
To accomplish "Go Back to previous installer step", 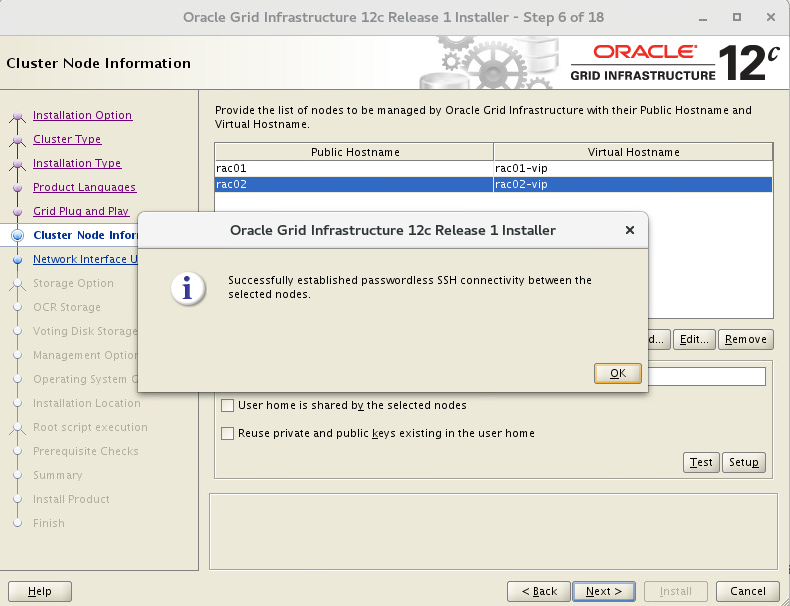I will point(539,591).
